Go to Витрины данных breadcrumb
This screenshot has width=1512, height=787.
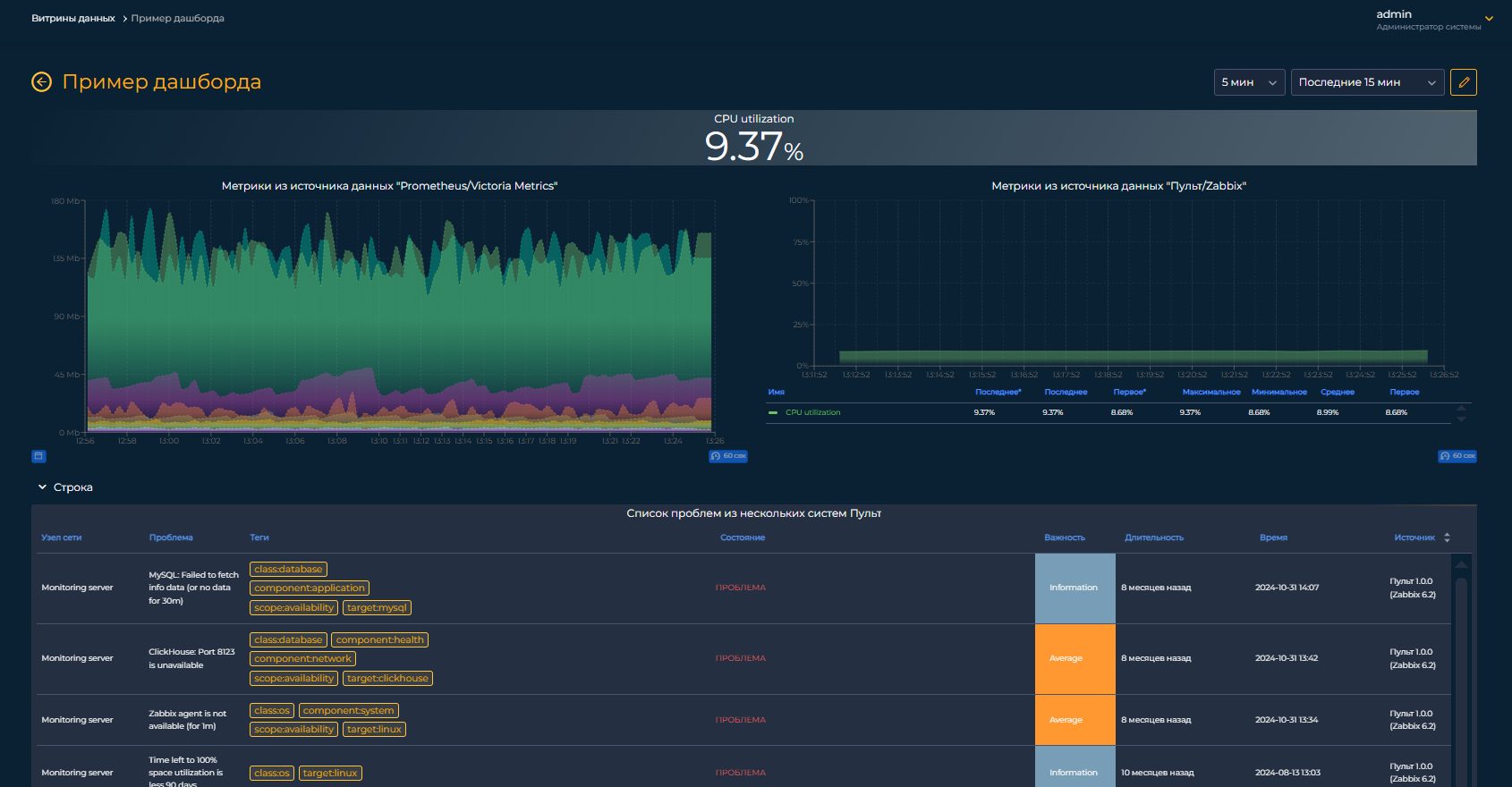72,18
